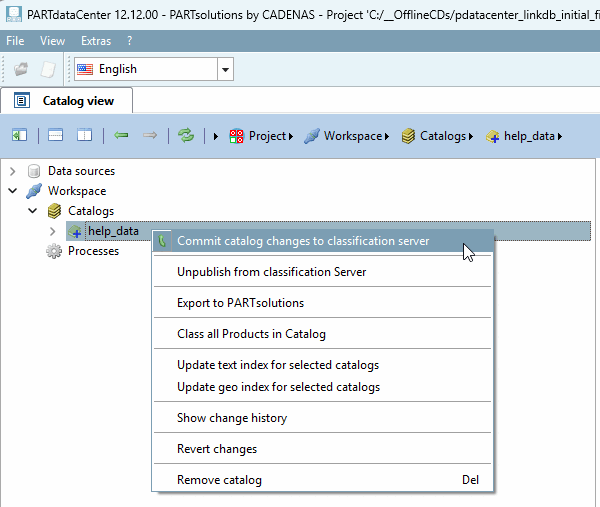Select the help_data catalog tree item
The width and height of the screenshot is (600, 507).
tap(113, 231)
